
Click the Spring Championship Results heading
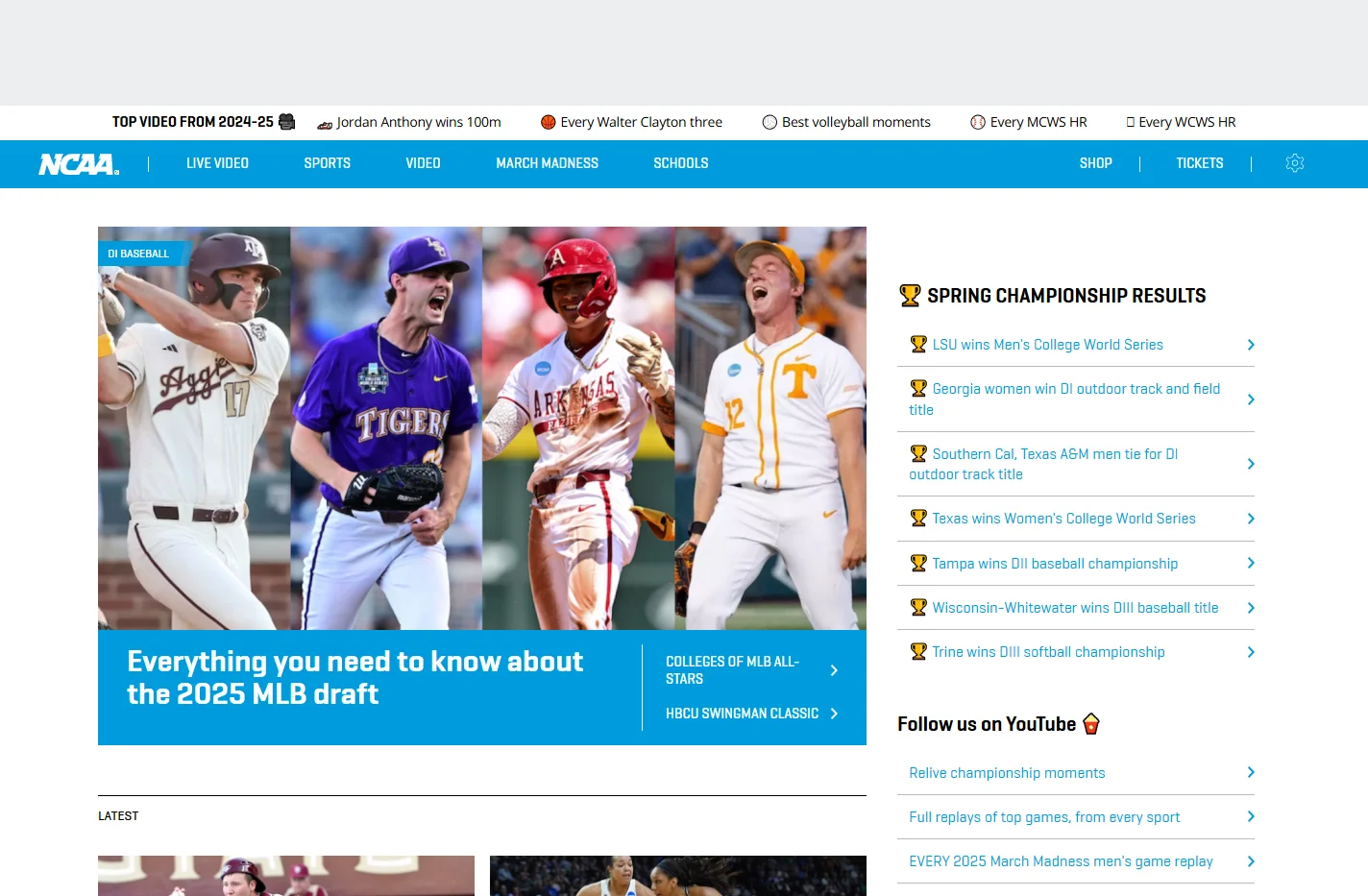(x=1066, y=296)
